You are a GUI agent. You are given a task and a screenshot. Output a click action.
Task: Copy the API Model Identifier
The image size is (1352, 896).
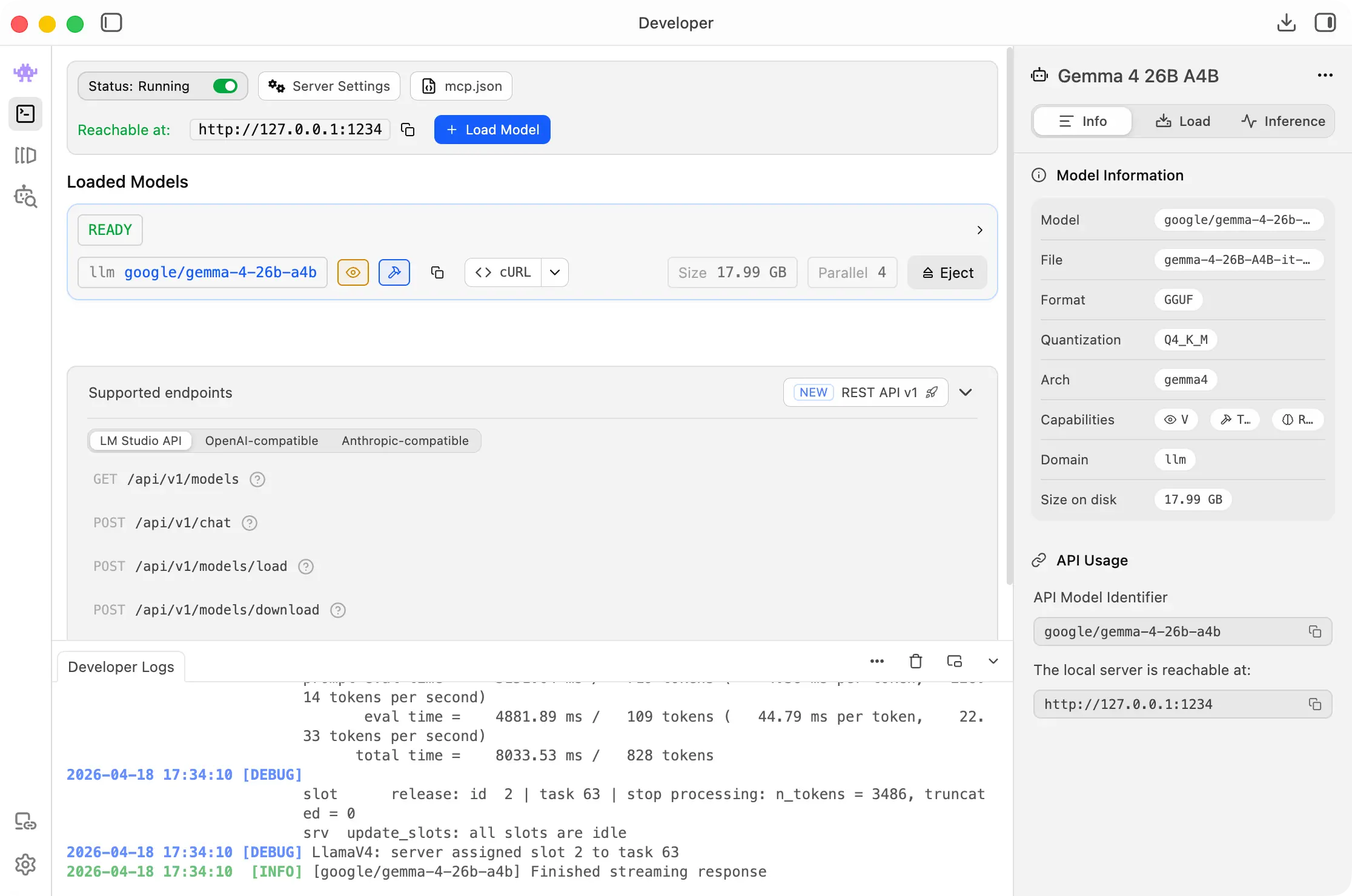coord(1314,631)
